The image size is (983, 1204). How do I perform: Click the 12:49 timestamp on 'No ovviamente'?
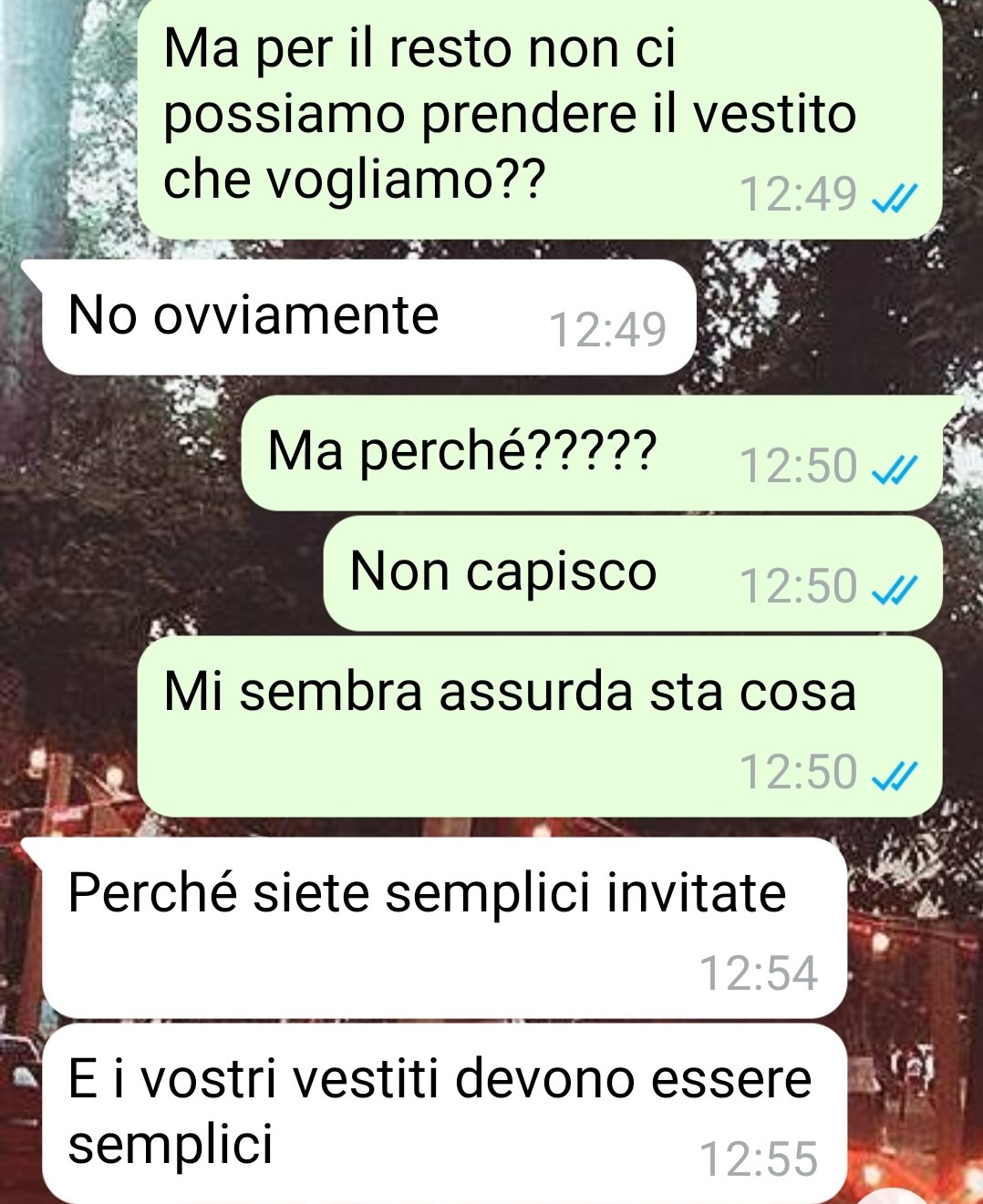click(608, 330)
